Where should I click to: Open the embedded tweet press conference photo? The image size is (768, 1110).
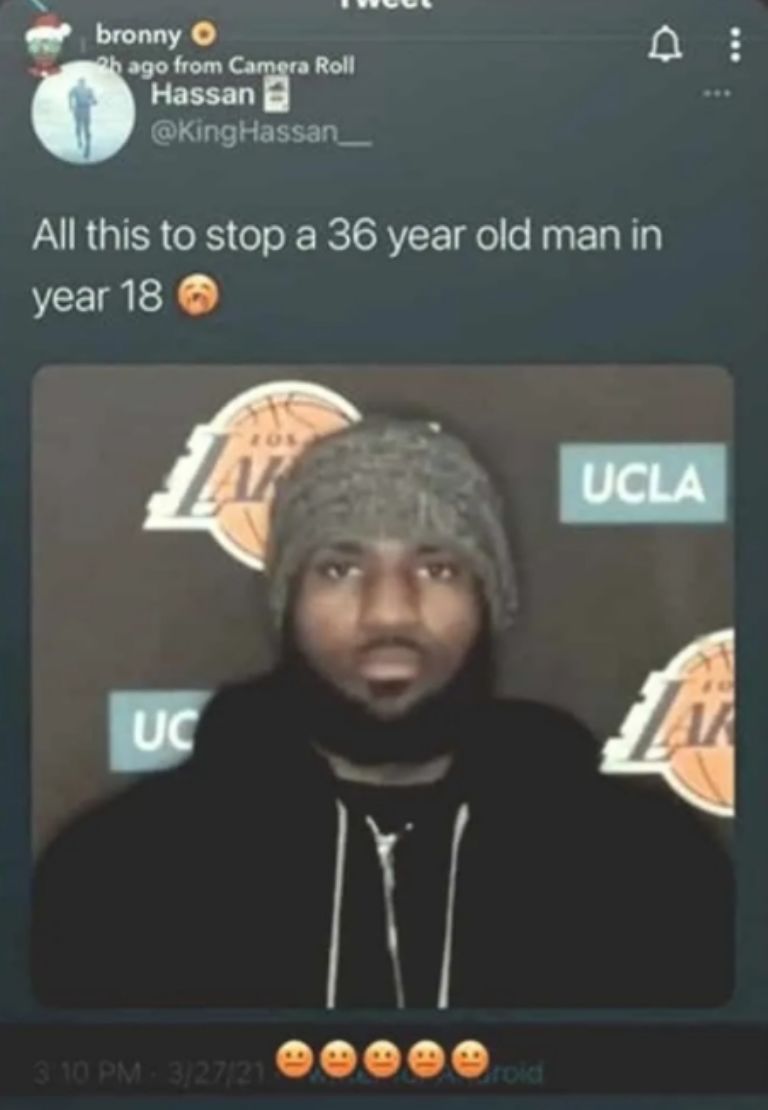pos(383,687)
